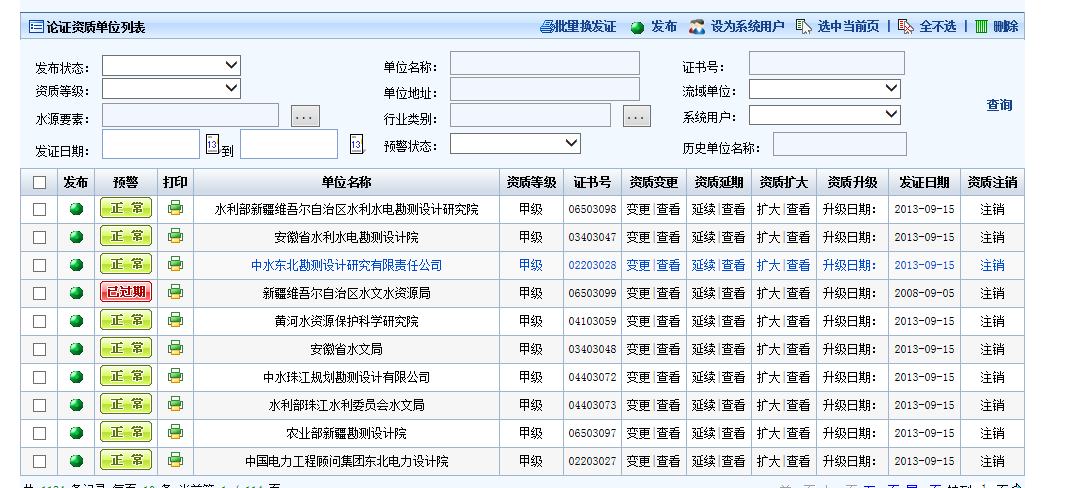
Task: Click into the 单位名称 search field
Action: [x=545, y=63]
